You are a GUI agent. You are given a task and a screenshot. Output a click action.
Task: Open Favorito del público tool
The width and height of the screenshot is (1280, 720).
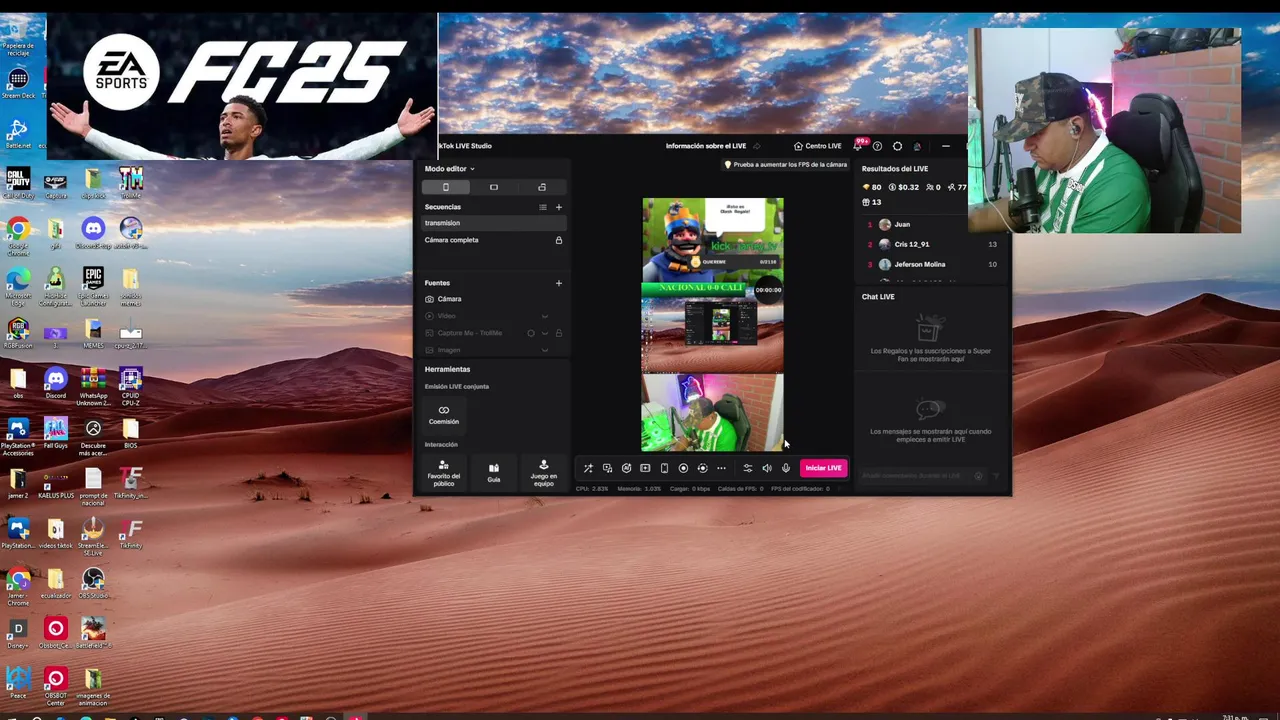click(444, 473)
